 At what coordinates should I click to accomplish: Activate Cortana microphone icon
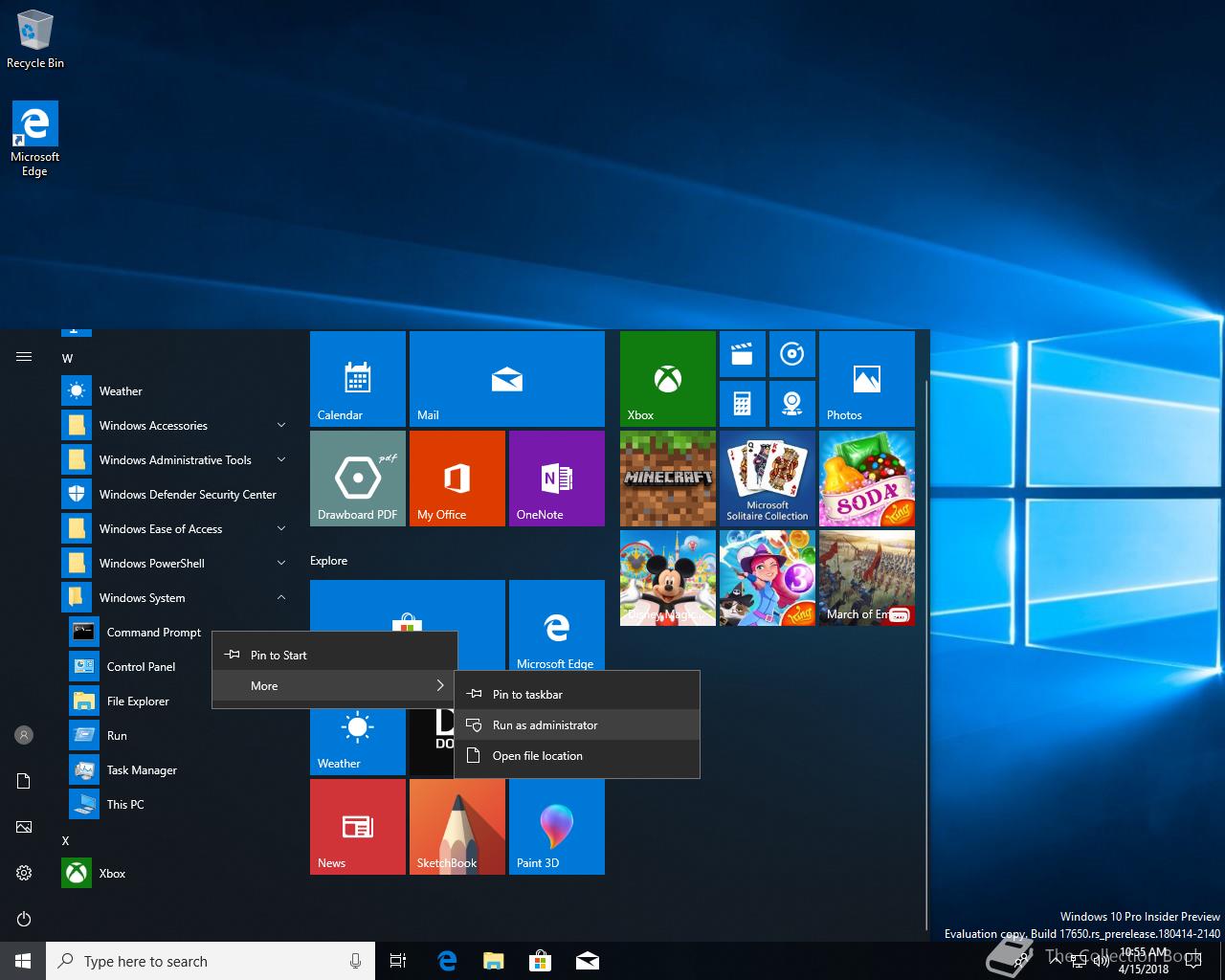pyautogui.click(x=355, y=961)
